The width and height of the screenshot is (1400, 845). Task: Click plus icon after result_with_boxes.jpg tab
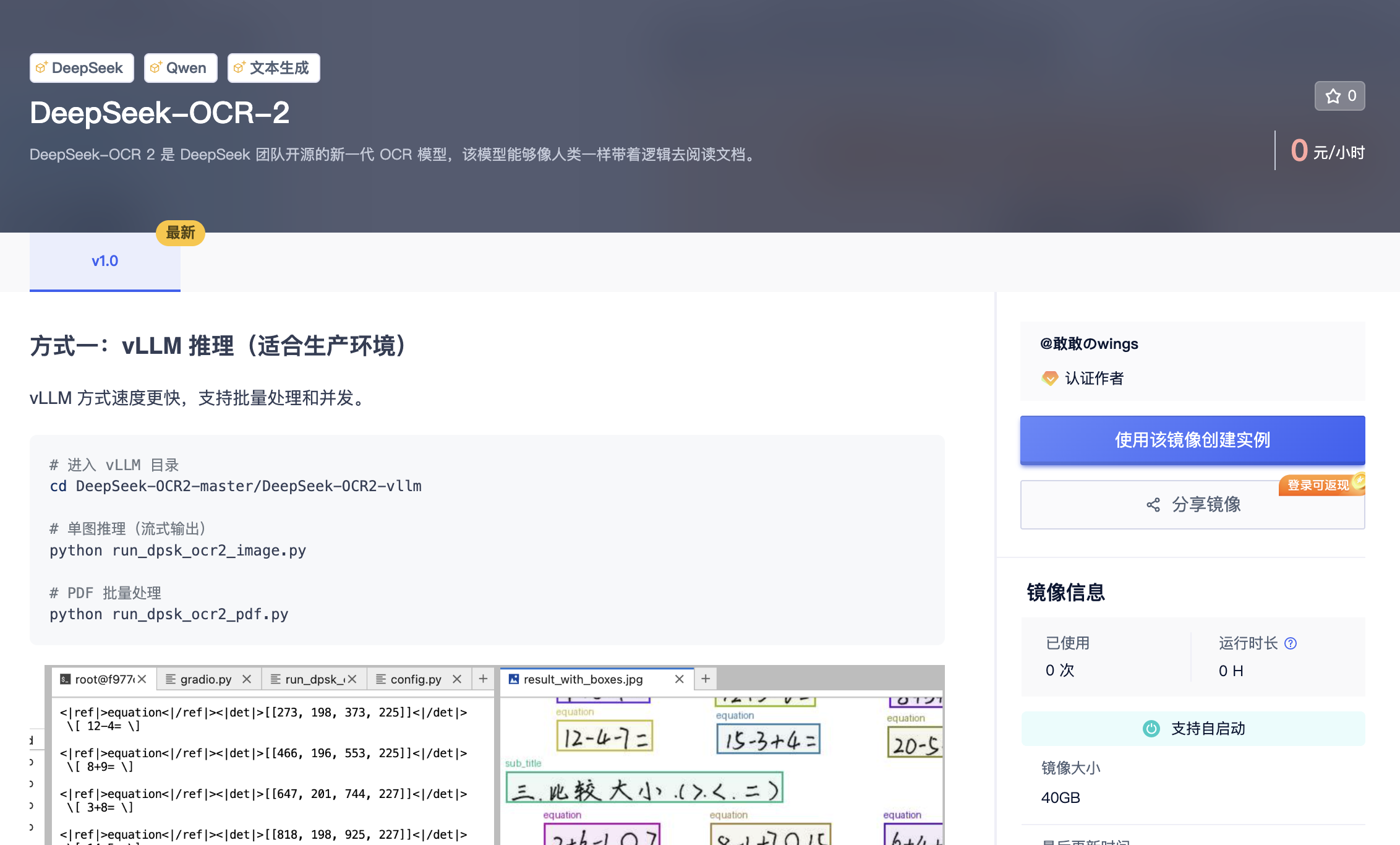[705, 679]
